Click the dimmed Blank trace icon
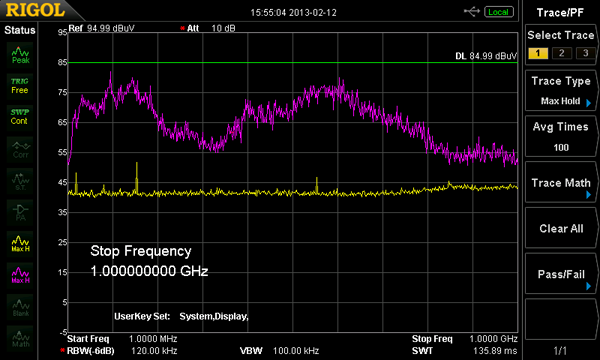The width and height of the screenshot is (600, 360). pos(20,307)
